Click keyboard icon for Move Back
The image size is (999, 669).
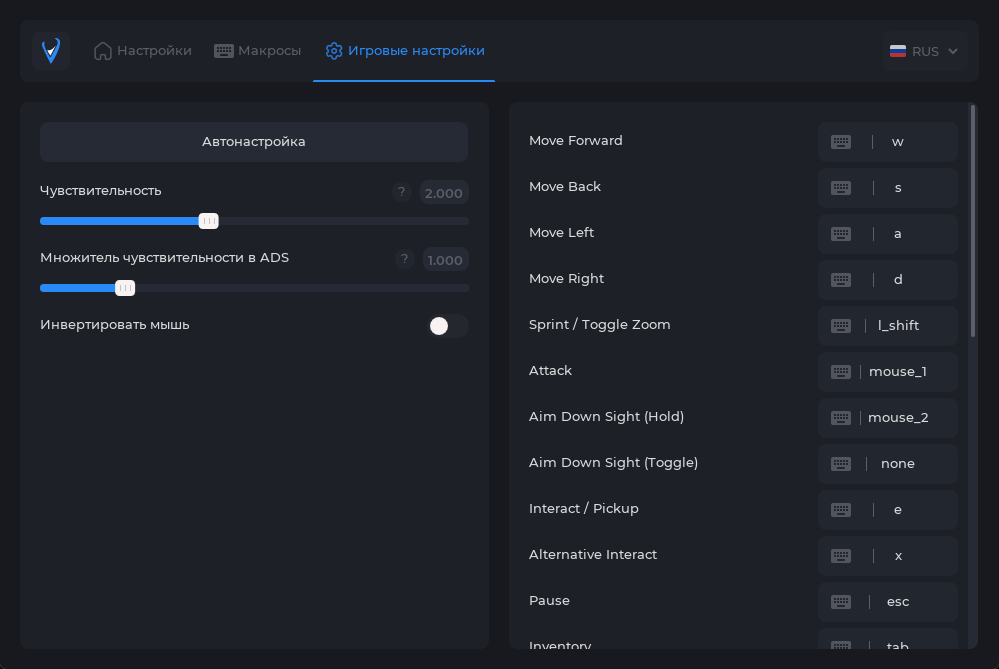[841, 187]
